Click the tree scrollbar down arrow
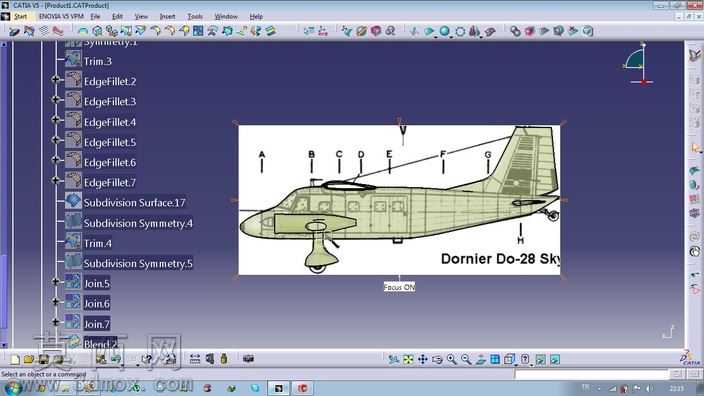This screenshot has height=396, width=704. click(4, 345)
